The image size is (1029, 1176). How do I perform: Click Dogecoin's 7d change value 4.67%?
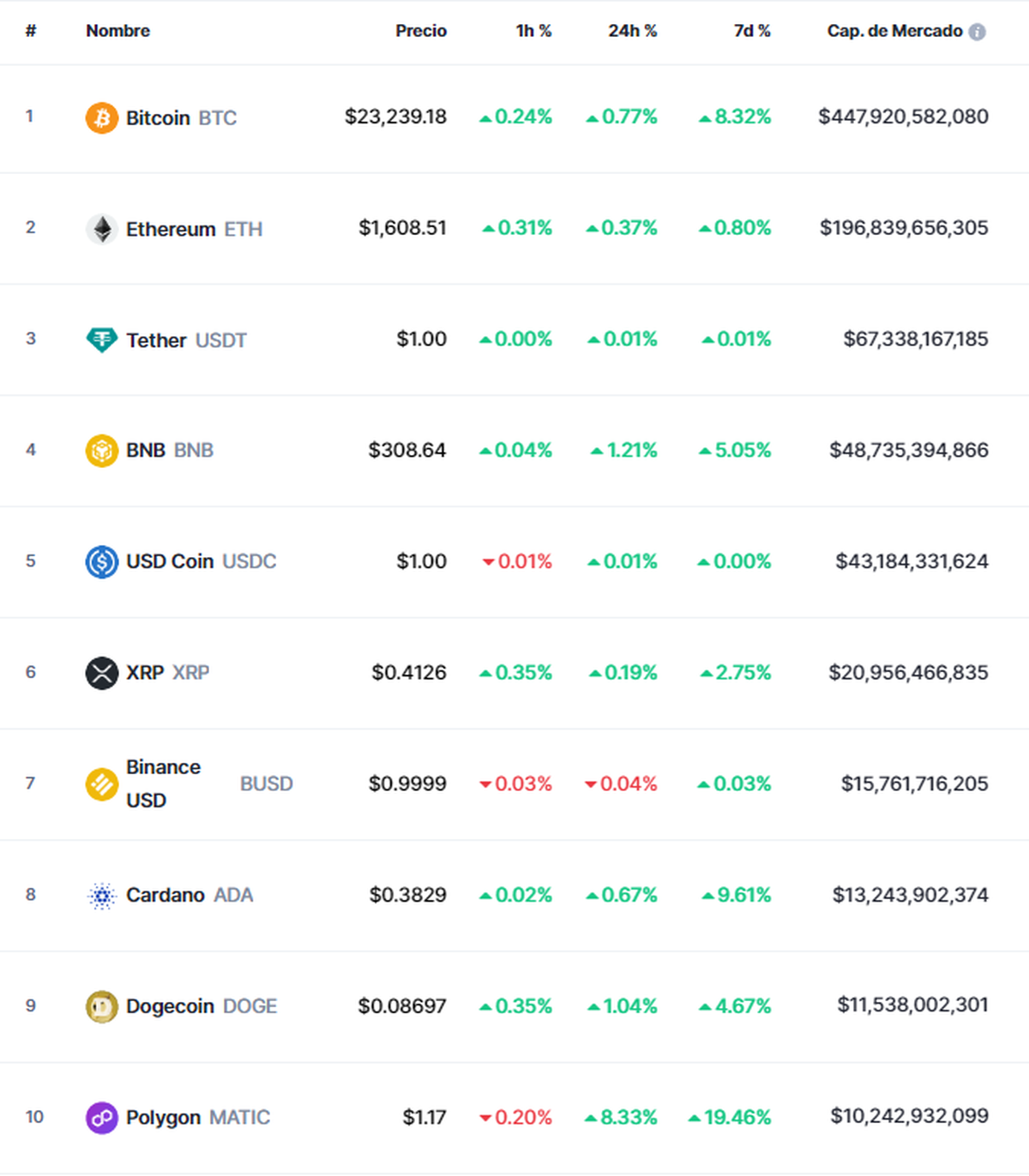pyautogui.click(x=737, y=1006)
